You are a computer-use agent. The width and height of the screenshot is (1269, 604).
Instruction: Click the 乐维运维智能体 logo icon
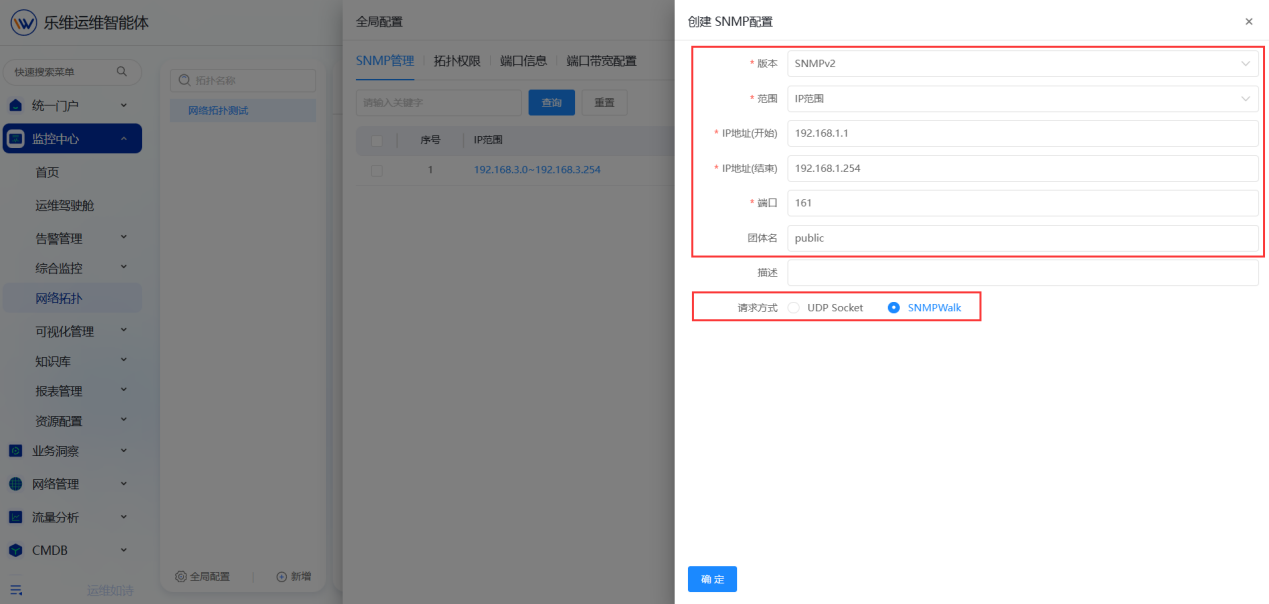[24, 22]
